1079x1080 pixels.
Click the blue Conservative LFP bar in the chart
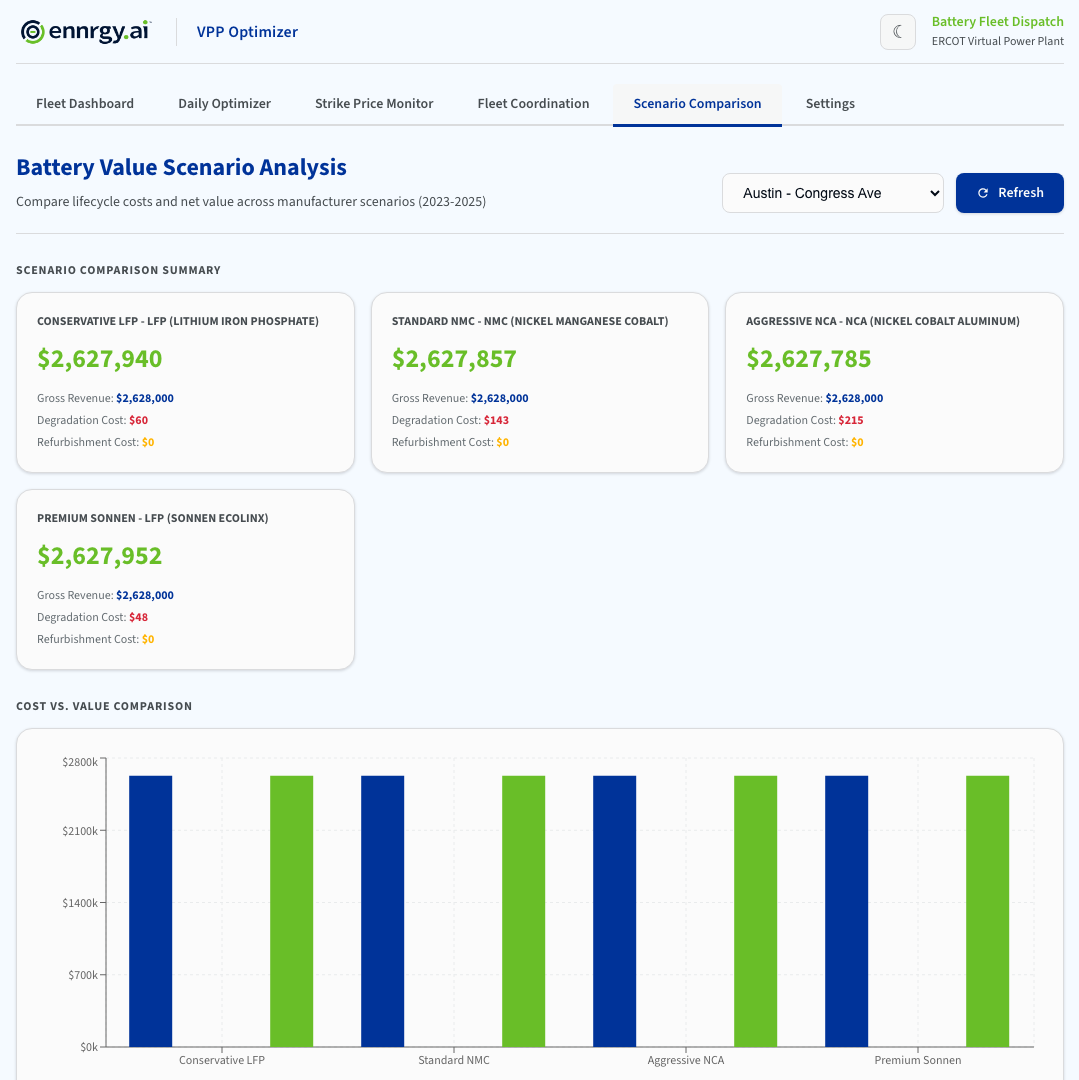click(x=151, y=900)
